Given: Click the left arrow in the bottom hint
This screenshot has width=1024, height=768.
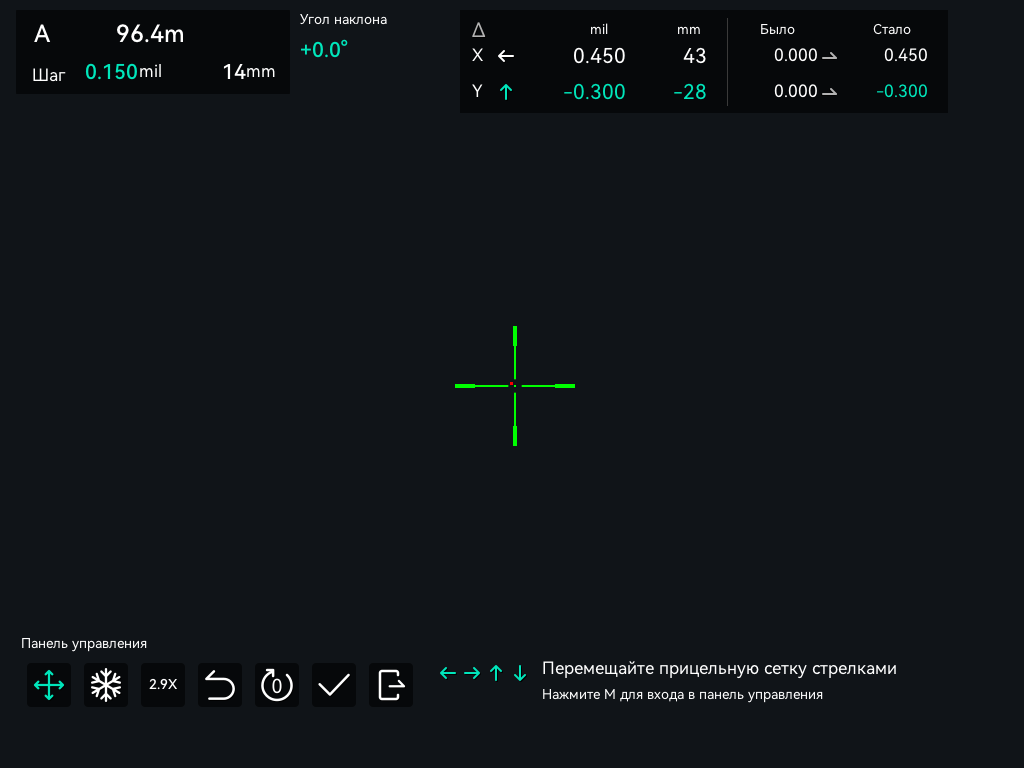Looking at the screenshot, I should [x=448, y=673].
